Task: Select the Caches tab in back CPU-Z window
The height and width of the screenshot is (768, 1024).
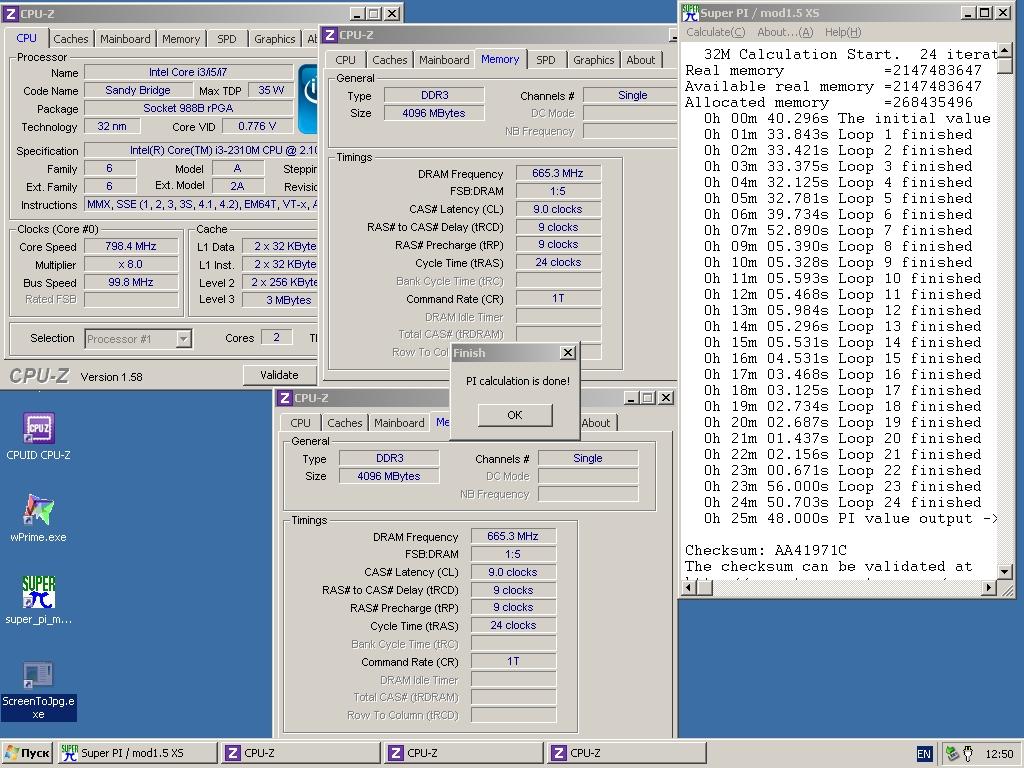Action: (71, 39)
